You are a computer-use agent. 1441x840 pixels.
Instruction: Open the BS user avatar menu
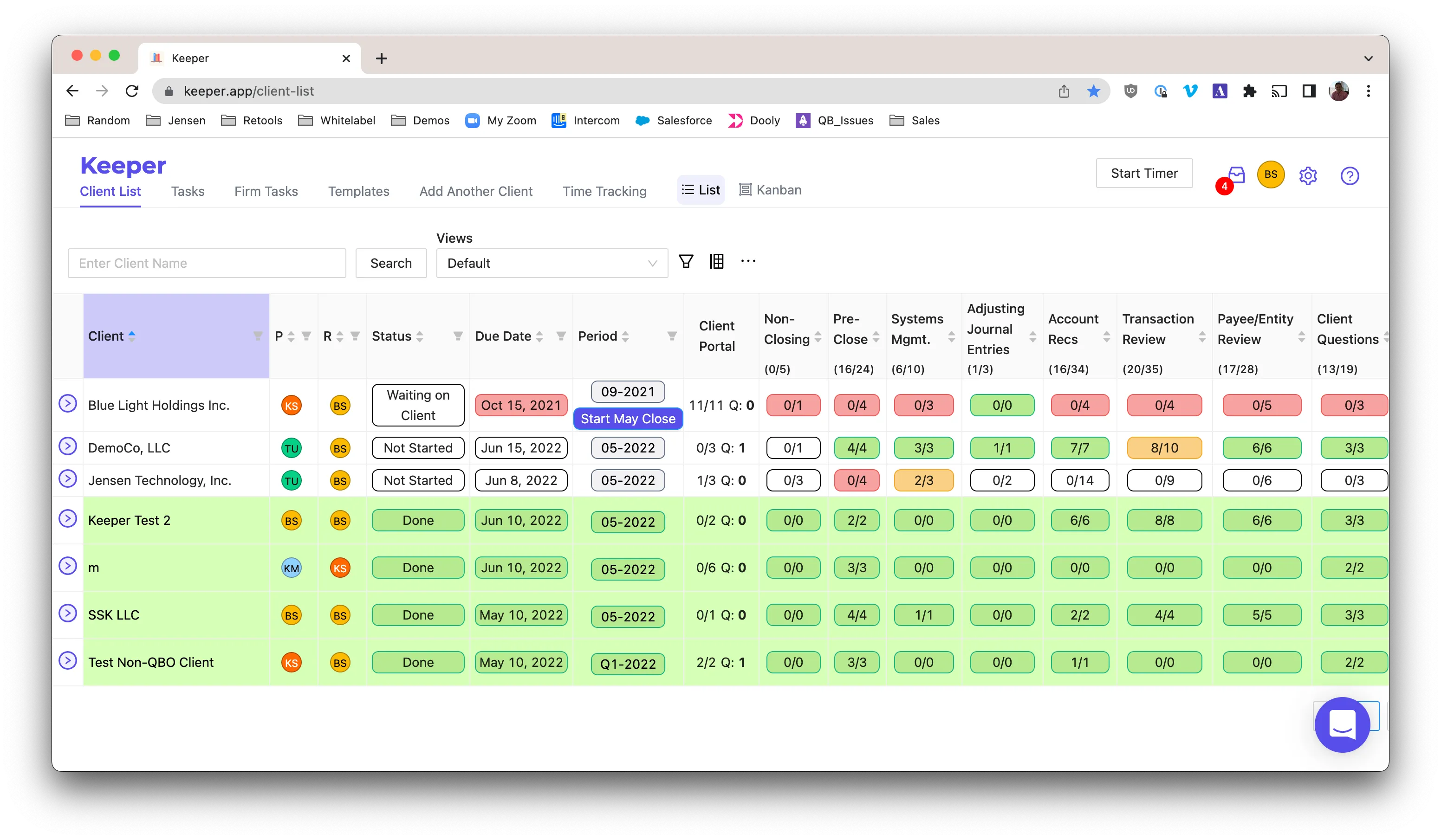1271,175
